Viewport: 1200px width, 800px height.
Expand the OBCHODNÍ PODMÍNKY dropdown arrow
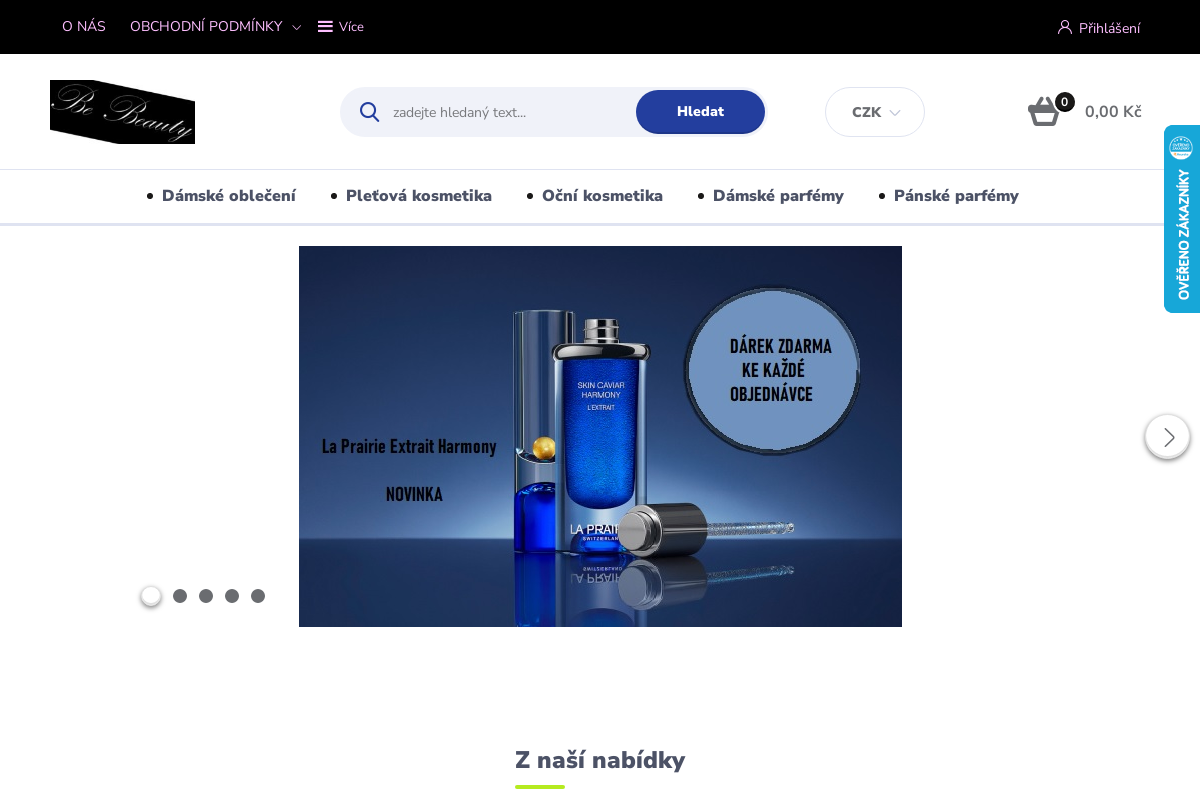pyautogui.click(x=296, y=28)
